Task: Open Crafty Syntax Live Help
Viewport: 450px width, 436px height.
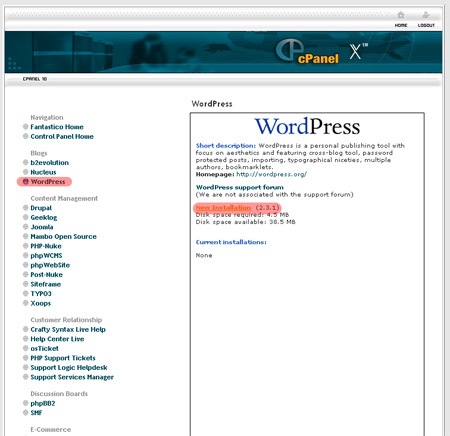Action: coord(68,329)
